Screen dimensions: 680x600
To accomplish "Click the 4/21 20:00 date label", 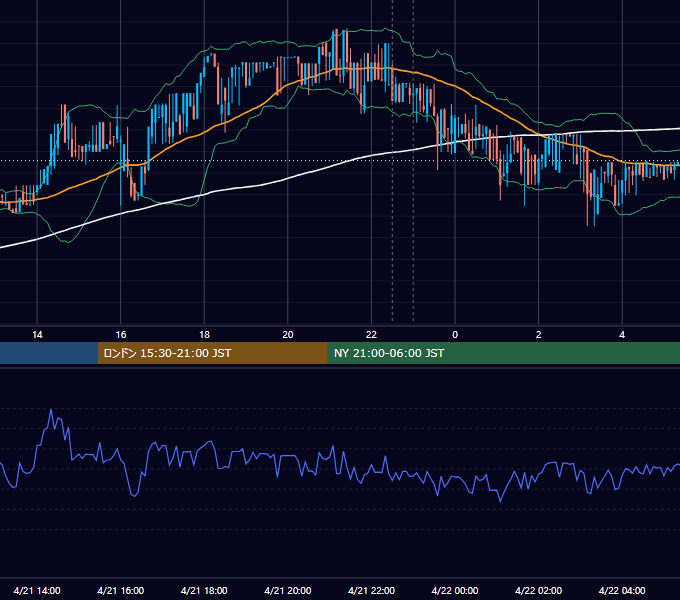I will pyautogui.click(x=288, y=590).
